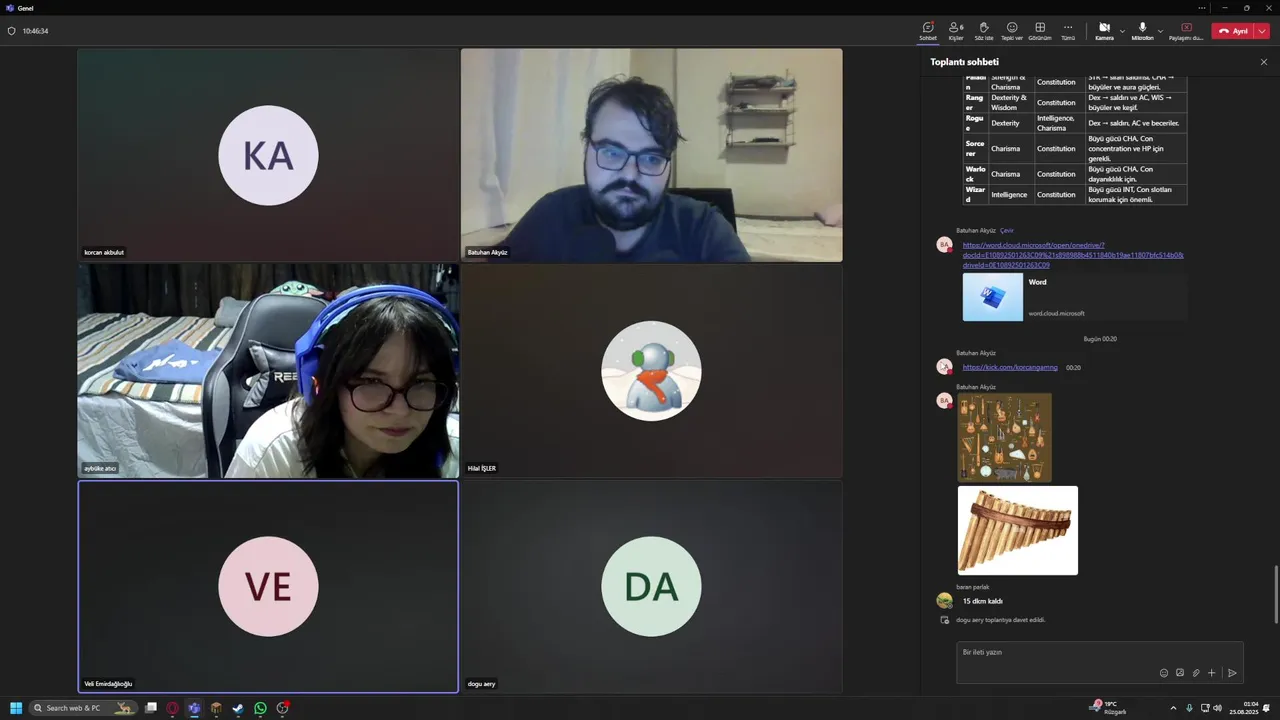Image resolution: width=1280 pixels, height=720 pixels.
Task: Turn on the Kamera
Action: pos(1104,31)
